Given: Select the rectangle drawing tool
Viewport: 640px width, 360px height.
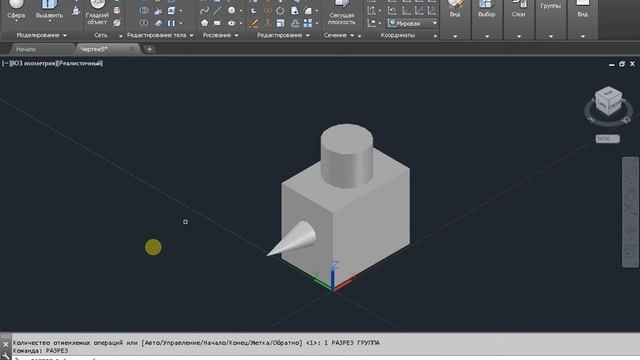Looking at the screenshot, I should tap(217, 23).
